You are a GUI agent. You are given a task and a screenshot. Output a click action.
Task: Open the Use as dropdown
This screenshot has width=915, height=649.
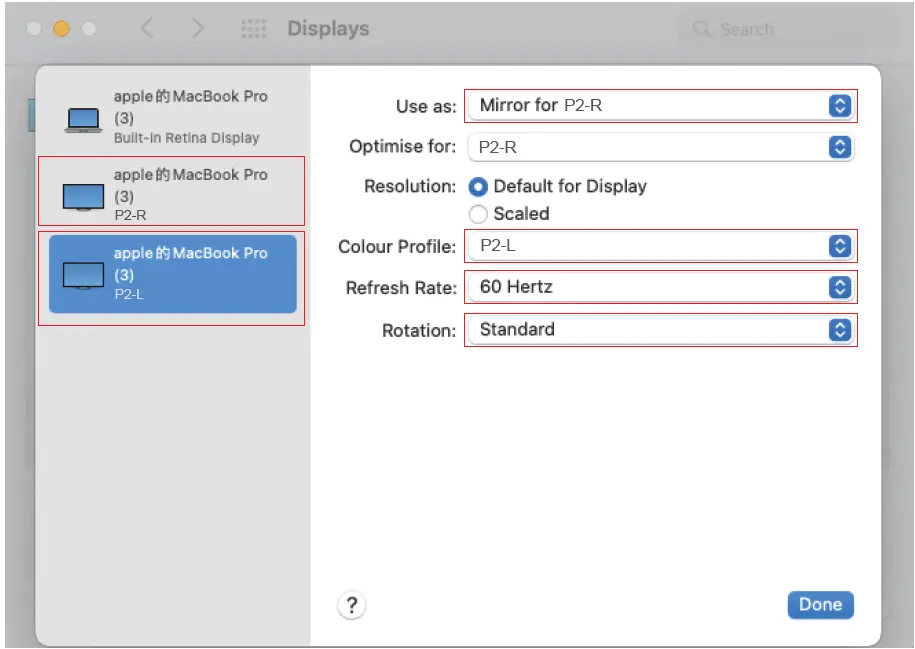[x=660, y=105]
